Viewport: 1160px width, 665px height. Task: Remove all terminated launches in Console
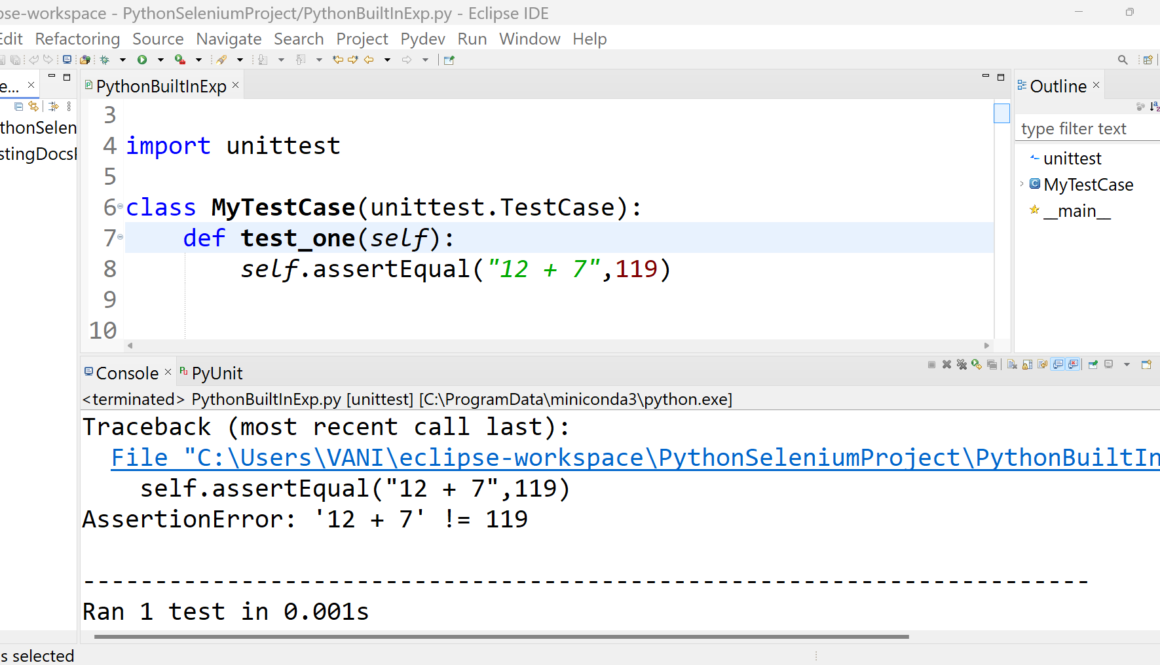pos(961,365)
